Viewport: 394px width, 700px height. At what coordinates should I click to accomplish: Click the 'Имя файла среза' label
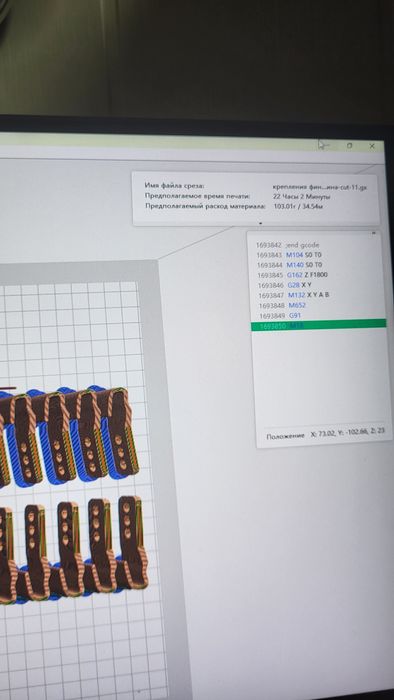click(174, 185)
